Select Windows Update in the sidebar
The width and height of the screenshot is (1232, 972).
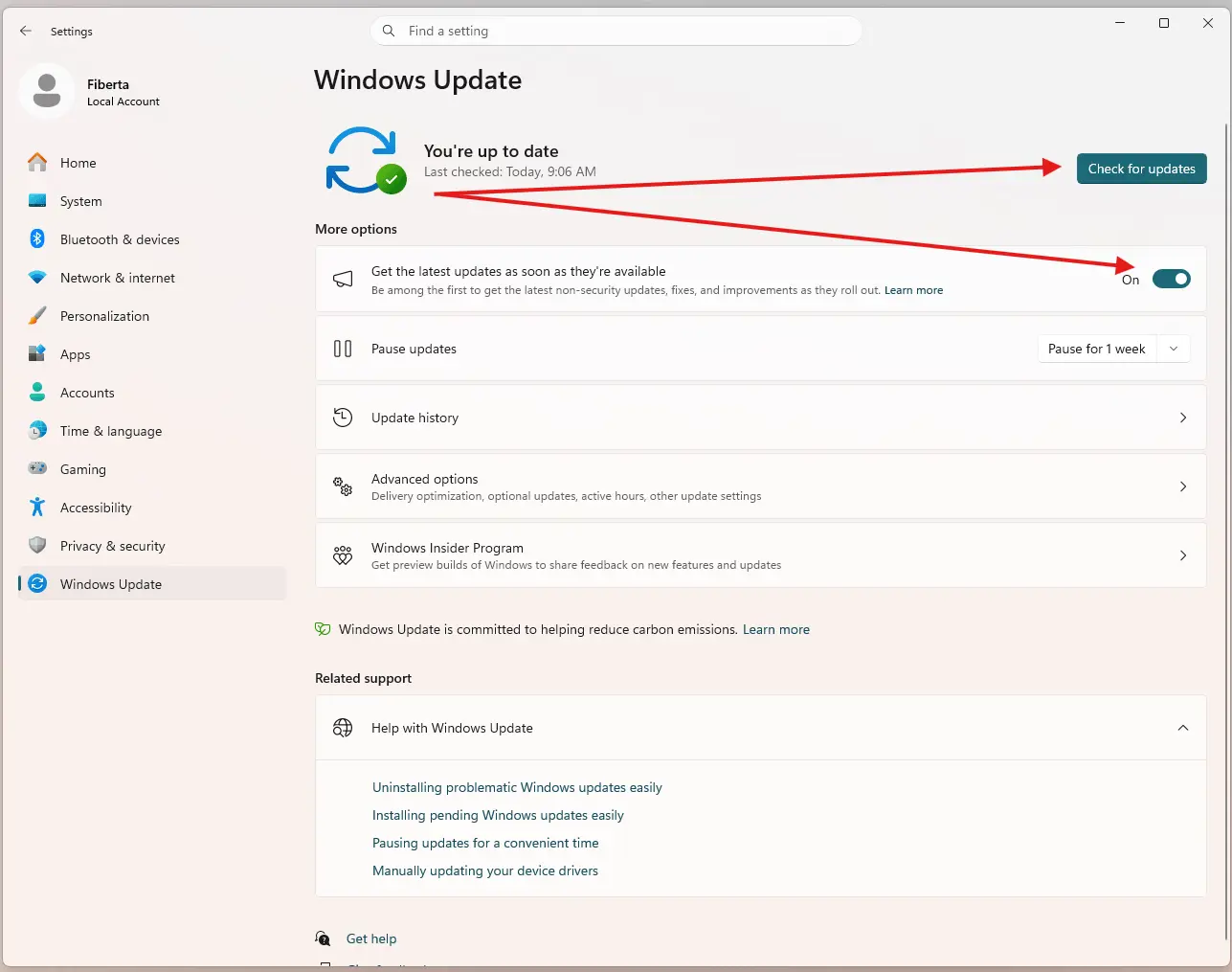113,583
